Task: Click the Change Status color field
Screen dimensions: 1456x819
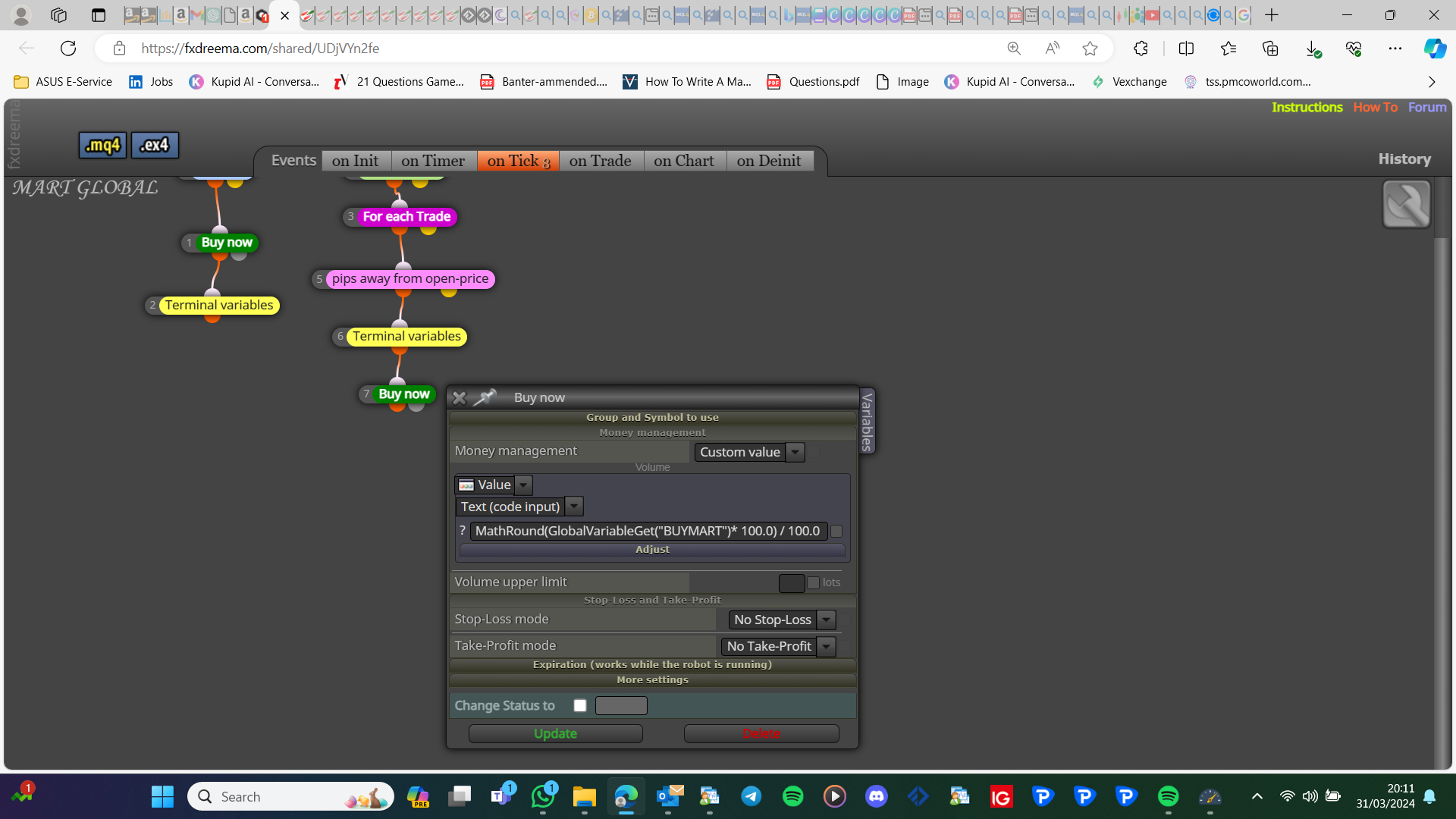Action: [621, 705]
